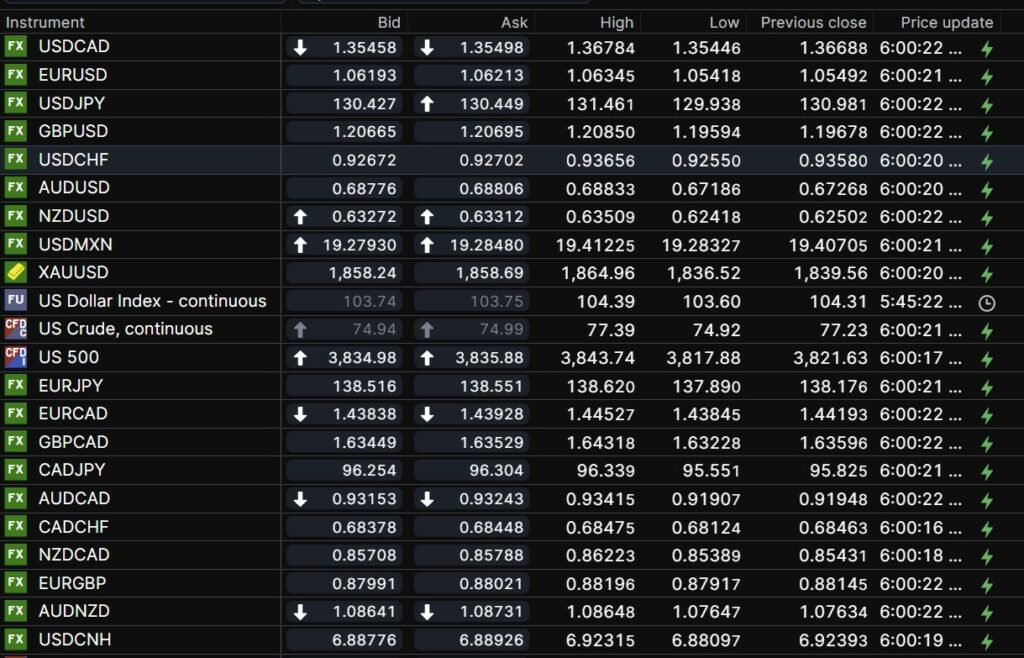Click the Price update column header
The width and height of the screenshot is (1024, 658).
946,22
